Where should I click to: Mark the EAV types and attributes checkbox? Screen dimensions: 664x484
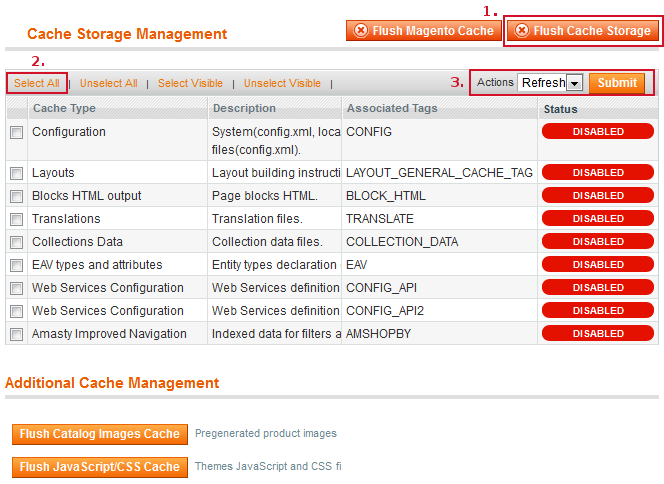click(x=16, y=266)
